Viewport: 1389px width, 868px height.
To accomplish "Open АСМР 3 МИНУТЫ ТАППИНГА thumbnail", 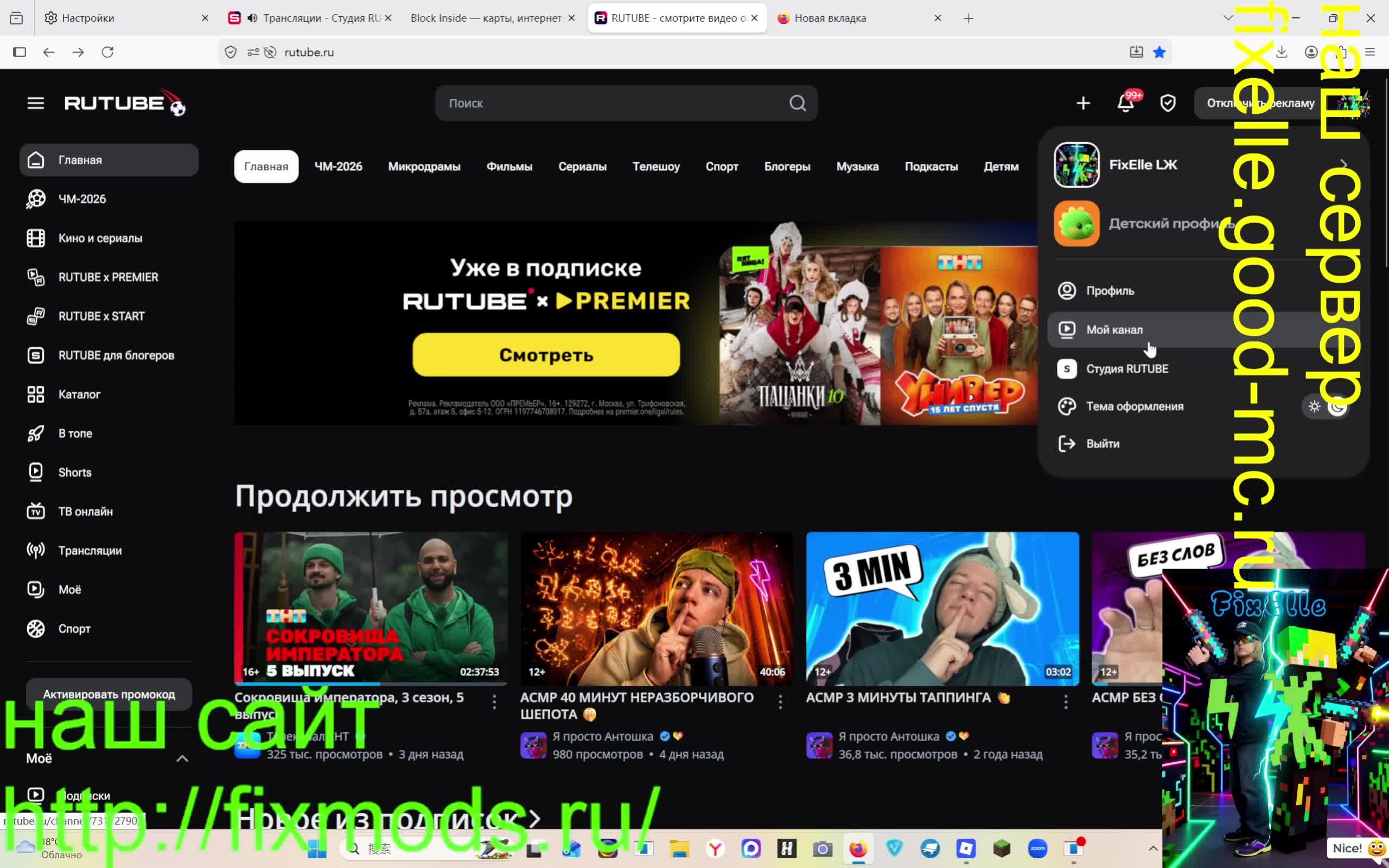I will [942, 609].
